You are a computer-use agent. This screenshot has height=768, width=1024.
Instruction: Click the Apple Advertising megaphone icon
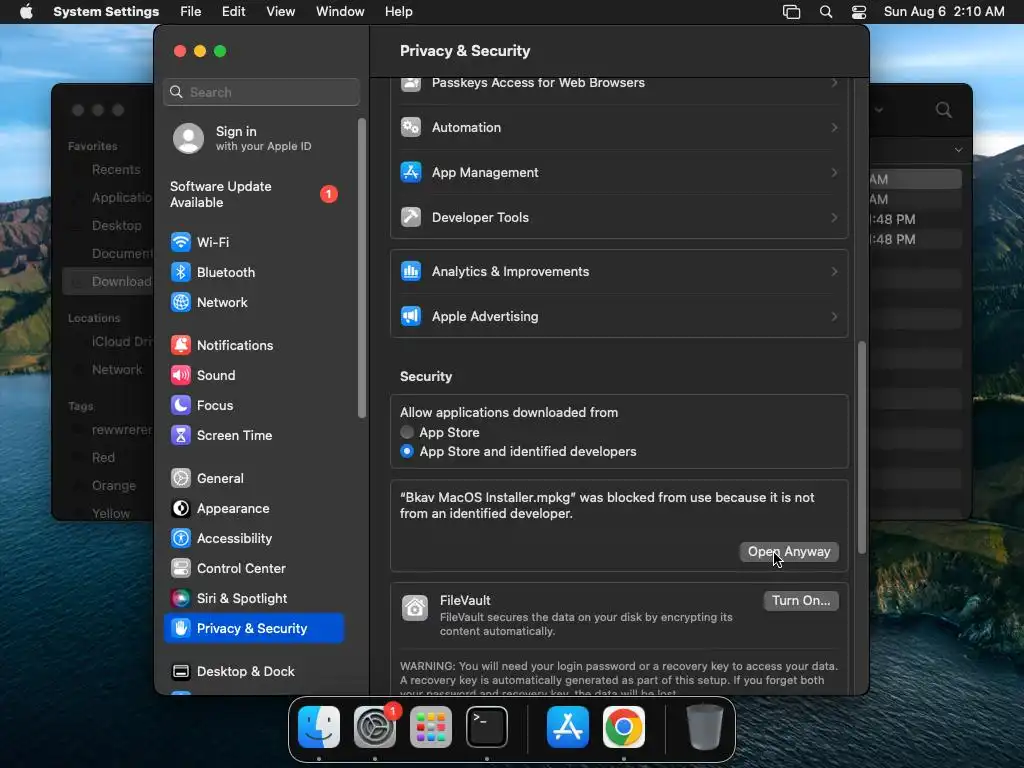pyautogui.click(x=411, y=317)
